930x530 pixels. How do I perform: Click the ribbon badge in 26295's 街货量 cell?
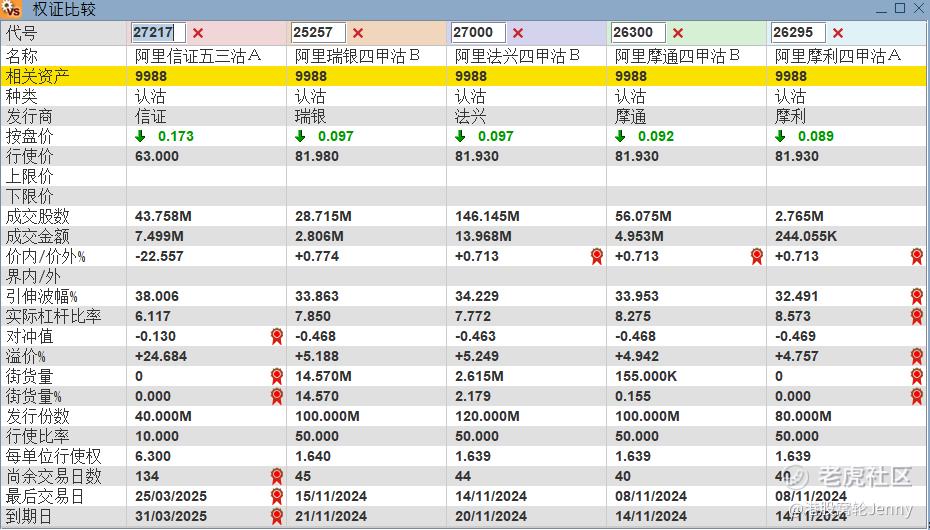[917, 376]
